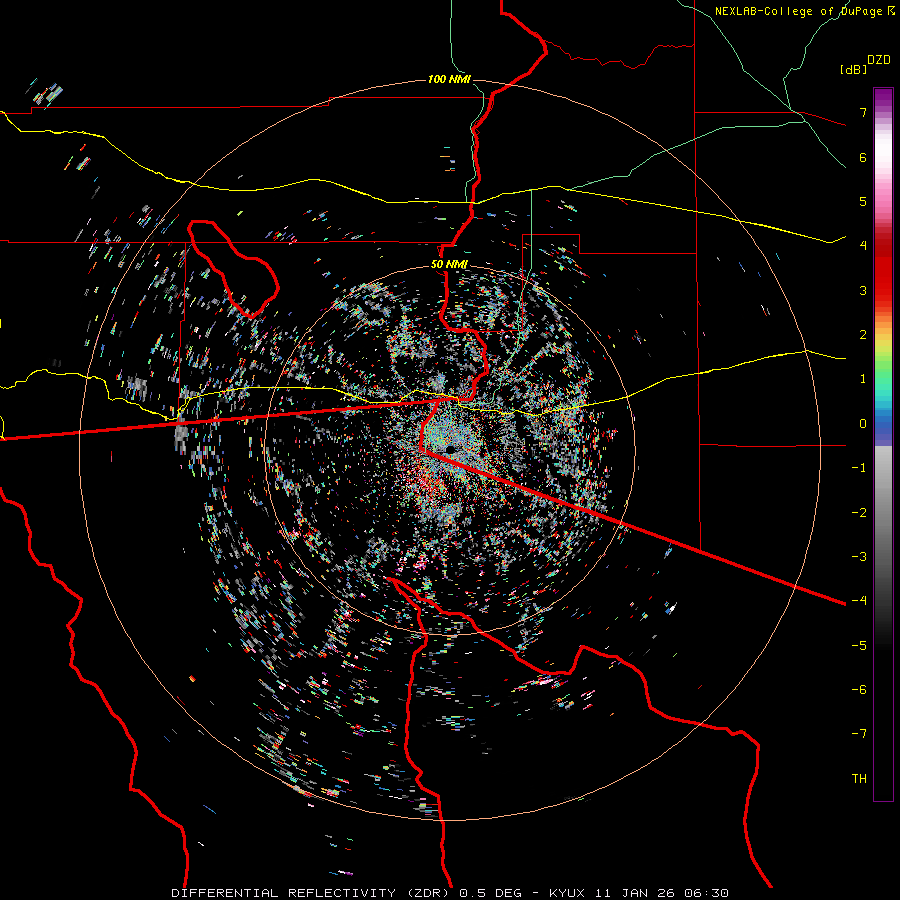The height and width of the screenshot is (900, 900).
Task: Click the positive 4 dB scale tick label
Action: pyautogui.click(x=863, y=246)
